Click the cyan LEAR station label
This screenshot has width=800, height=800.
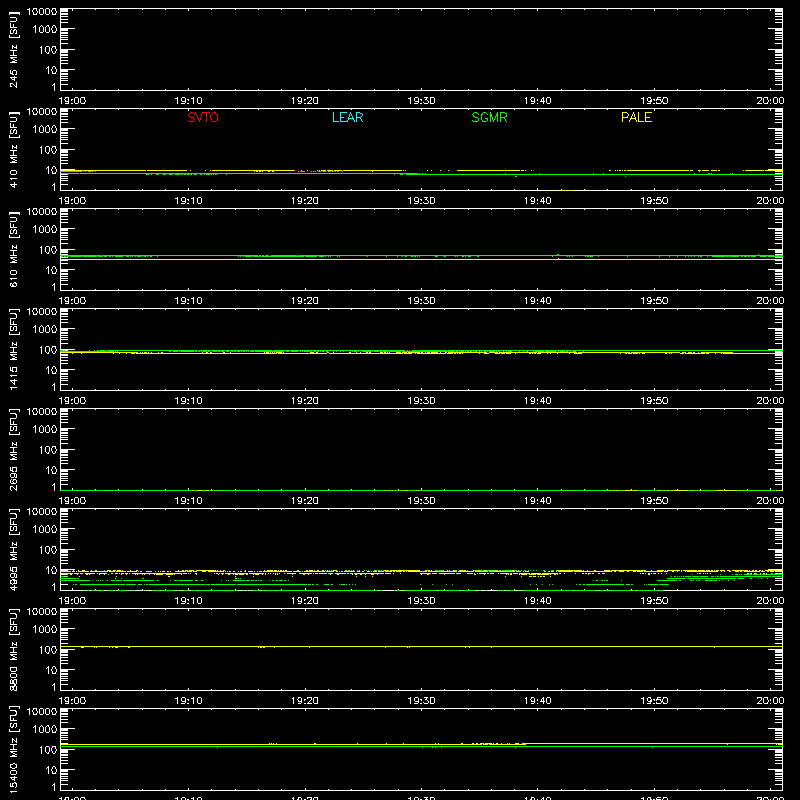point(347,117)
